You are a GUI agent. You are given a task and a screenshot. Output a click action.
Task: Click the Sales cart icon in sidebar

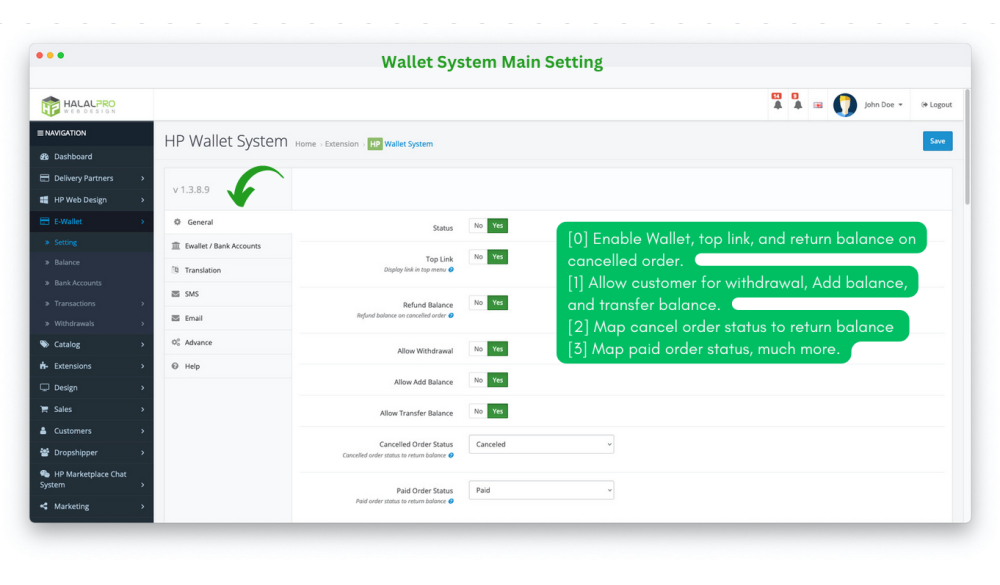pos(44,409)
